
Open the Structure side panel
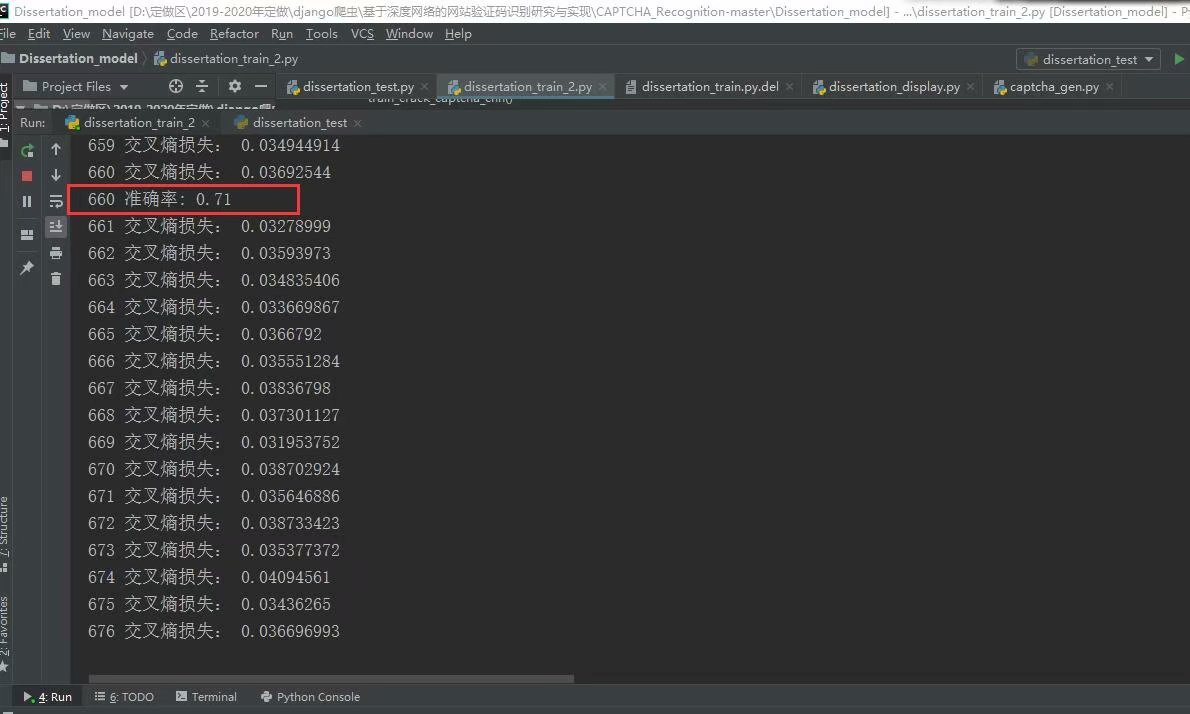[x=5, y=534]
